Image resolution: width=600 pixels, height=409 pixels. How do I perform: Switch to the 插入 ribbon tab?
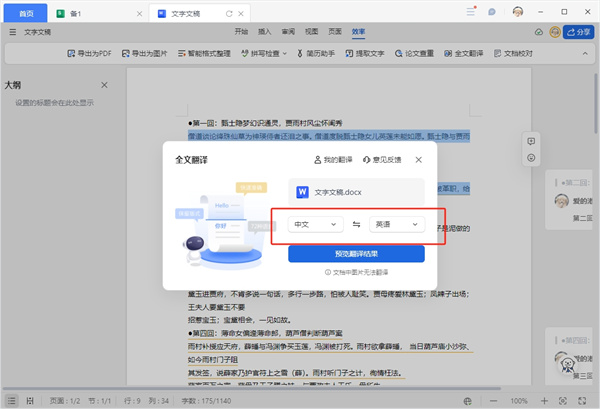click(265, 31)
